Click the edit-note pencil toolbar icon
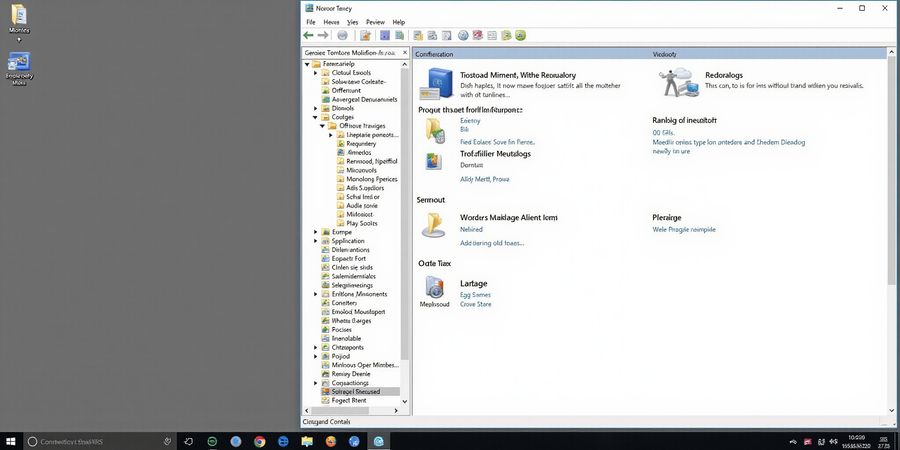 coord(365,36)
